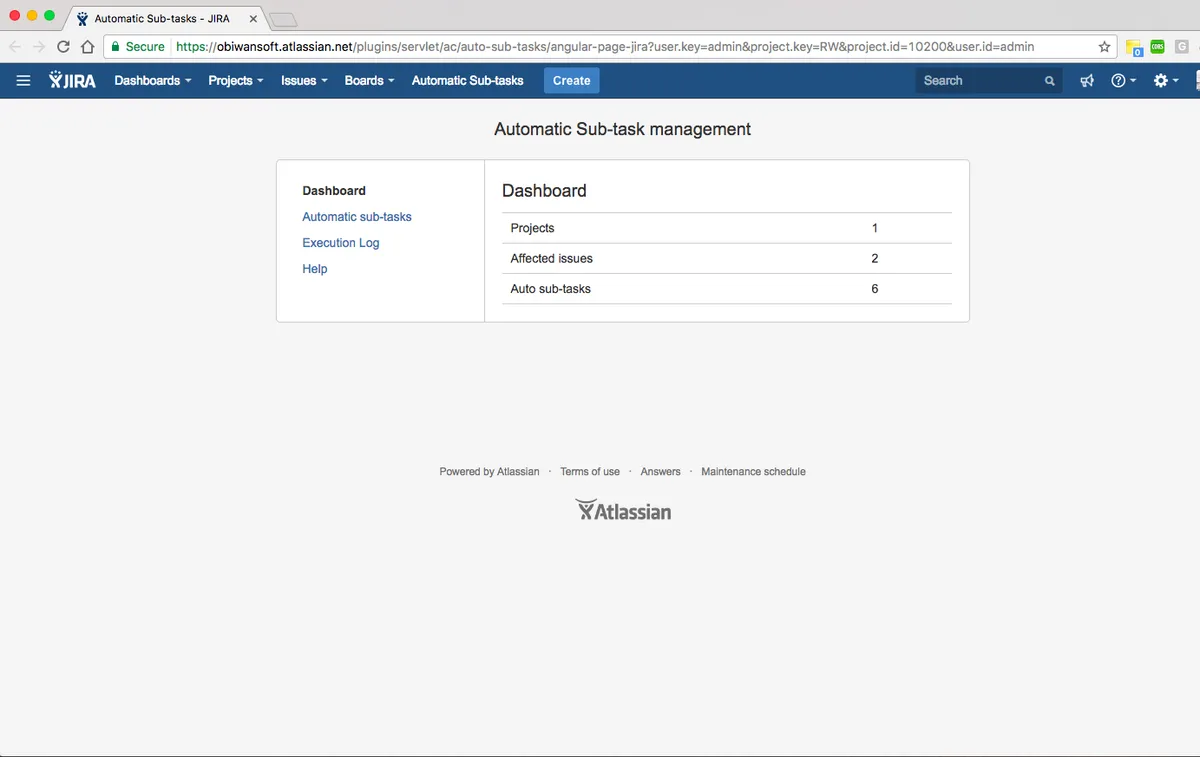Click the Projects count value 1
The height and width of the screenshot is (757, 1200).
click(x=875, y=228)
